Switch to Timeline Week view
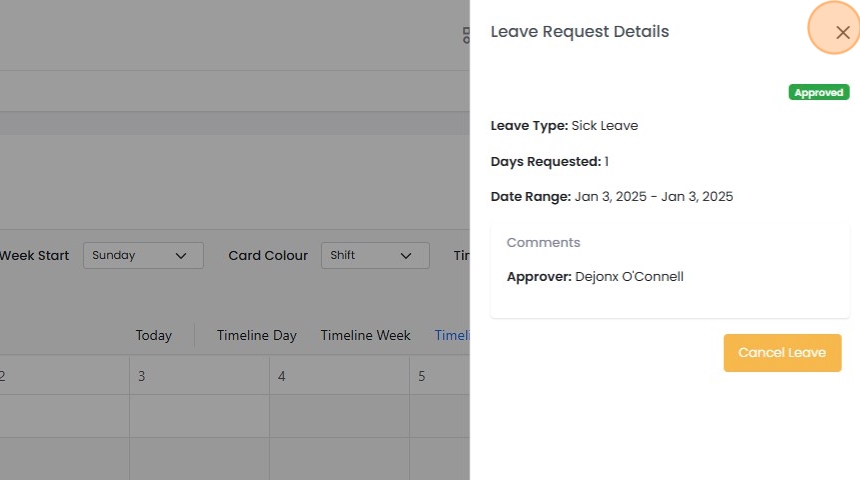860x480 pixels. tap(365, 335)
